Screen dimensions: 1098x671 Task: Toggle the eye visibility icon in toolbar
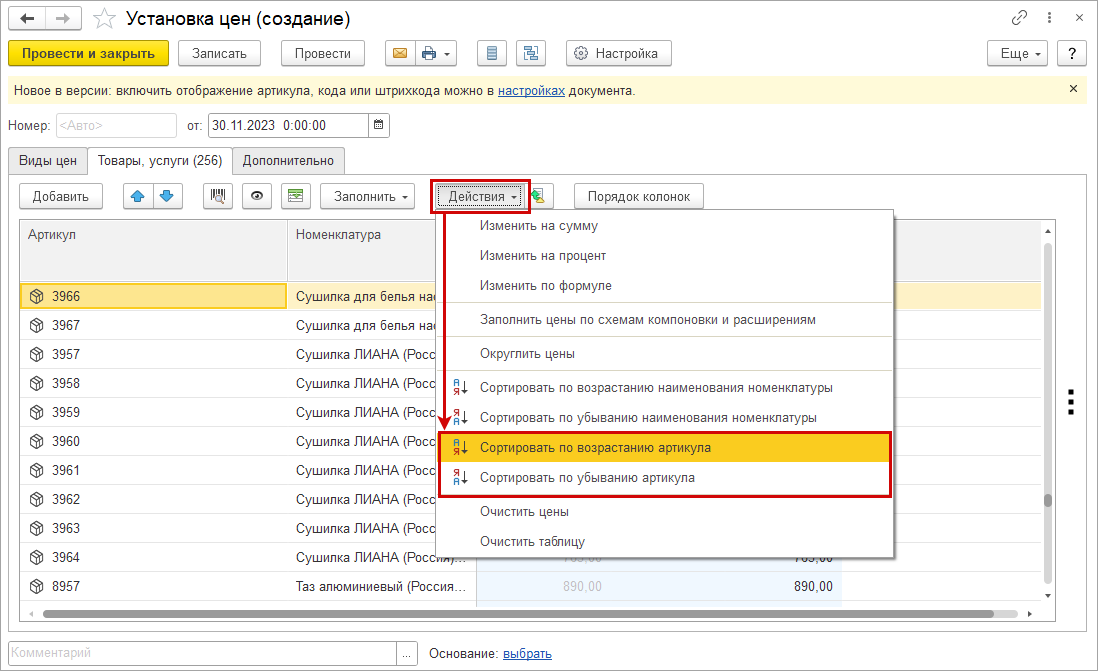257,196
